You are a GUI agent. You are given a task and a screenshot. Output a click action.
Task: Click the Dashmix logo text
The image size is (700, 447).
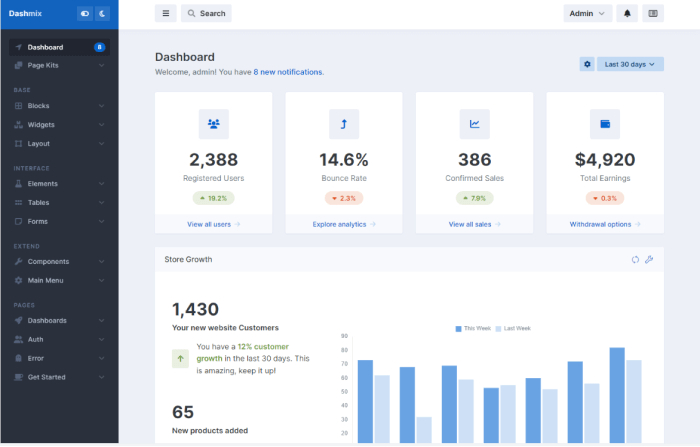point(25,13)
